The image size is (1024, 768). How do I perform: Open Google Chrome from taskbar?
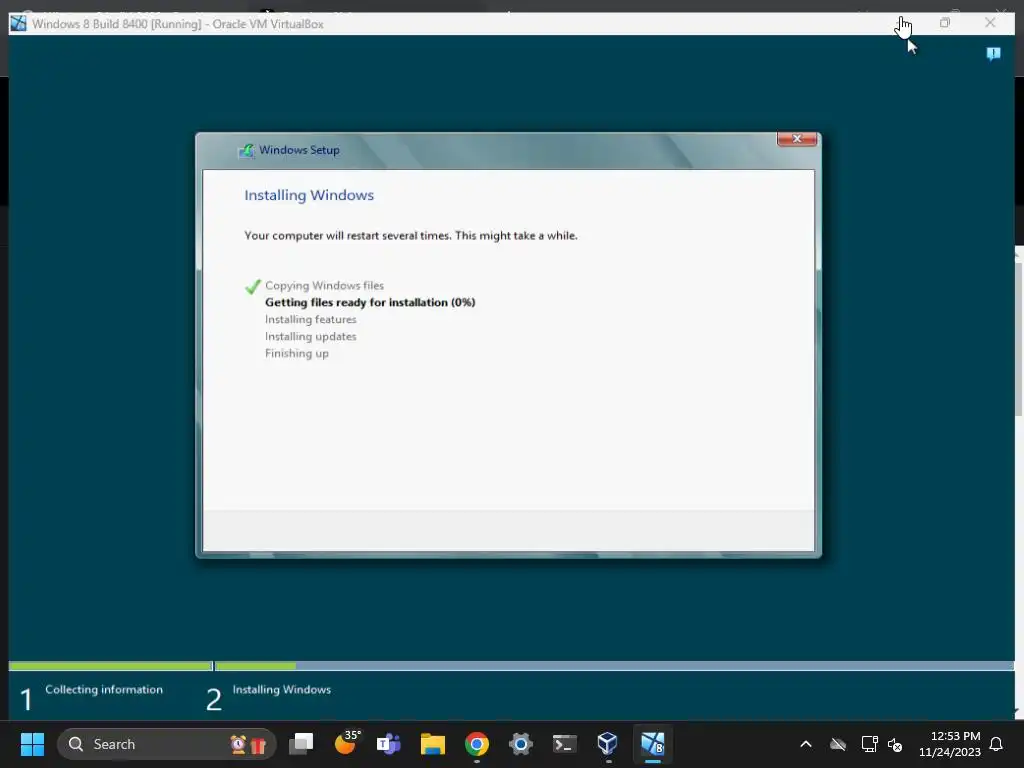(x=477, y=744)
